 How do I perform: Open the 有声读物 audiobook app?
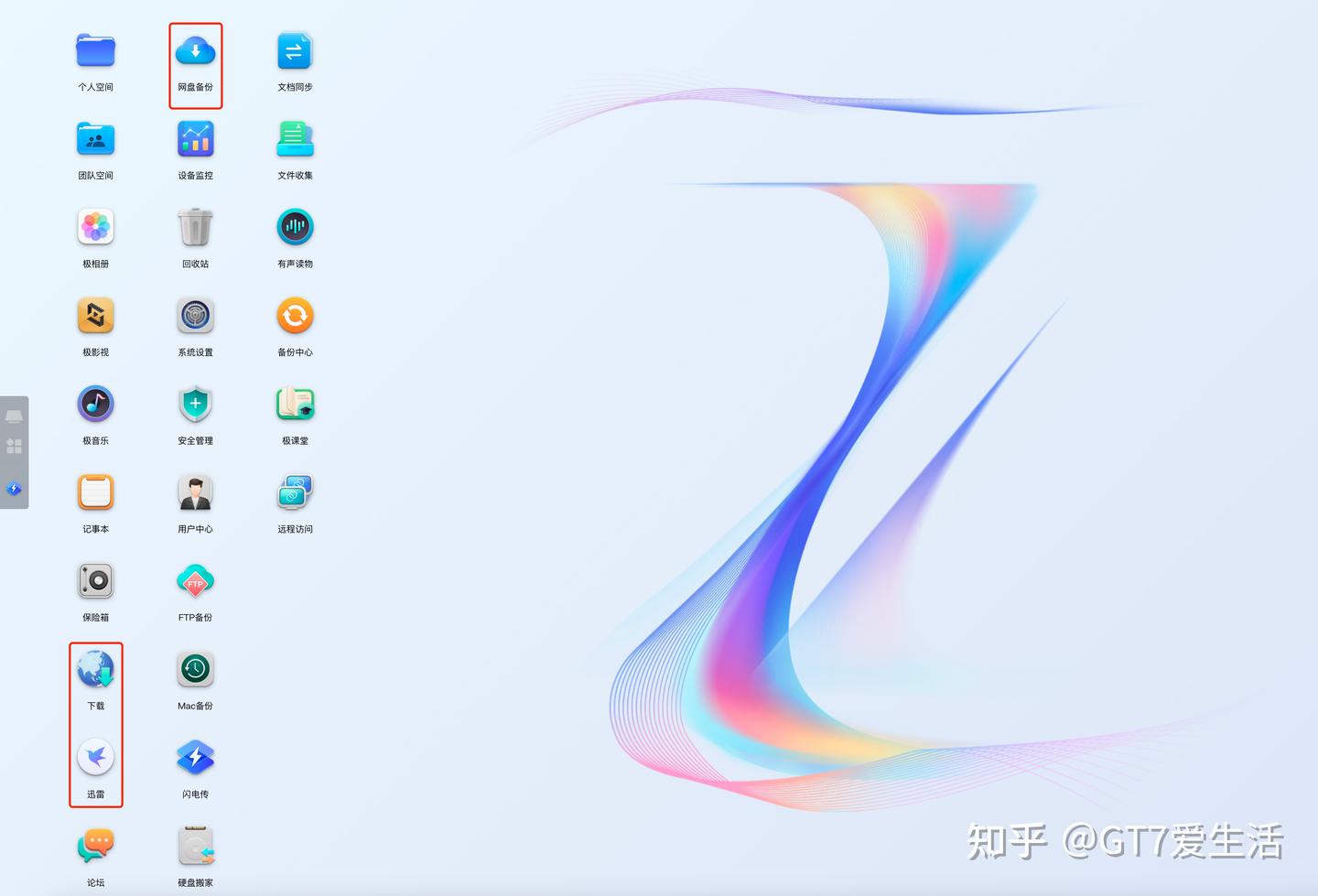[x=295, y=226]
